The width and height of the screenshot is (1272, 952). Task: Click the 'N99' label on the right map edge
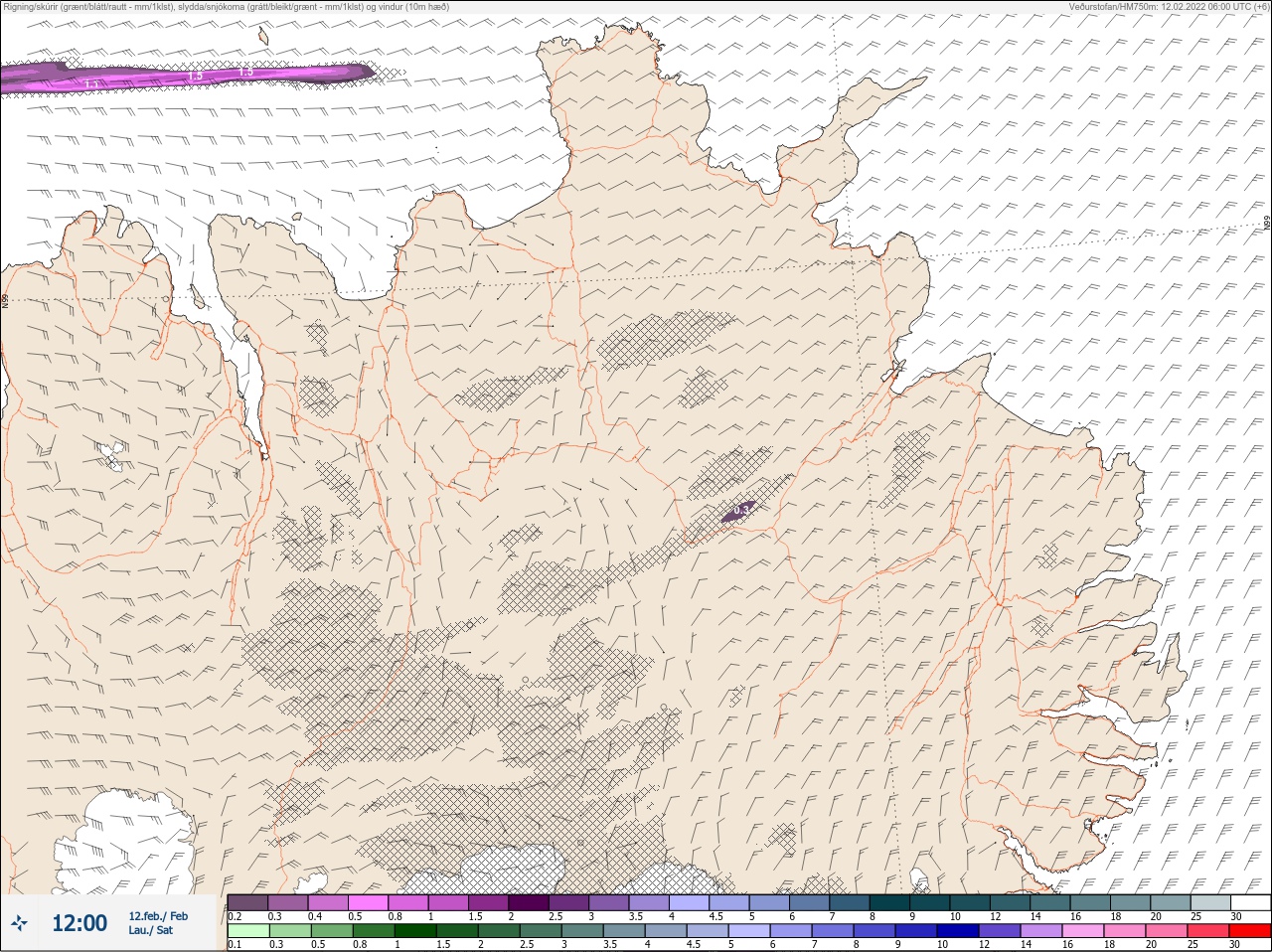click(x=1267, y=225)
